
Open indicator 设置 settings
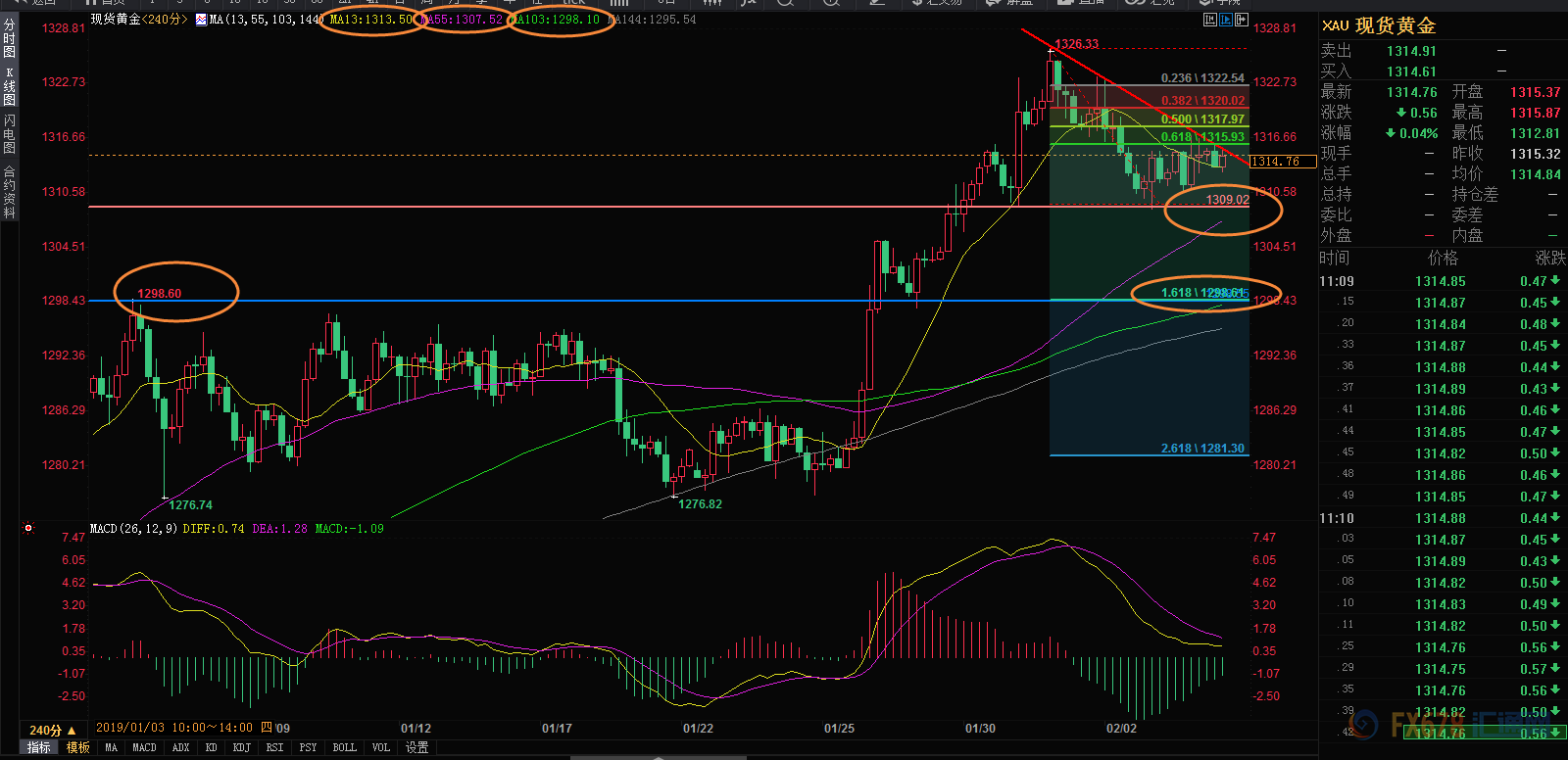click(x=417, y=747)
